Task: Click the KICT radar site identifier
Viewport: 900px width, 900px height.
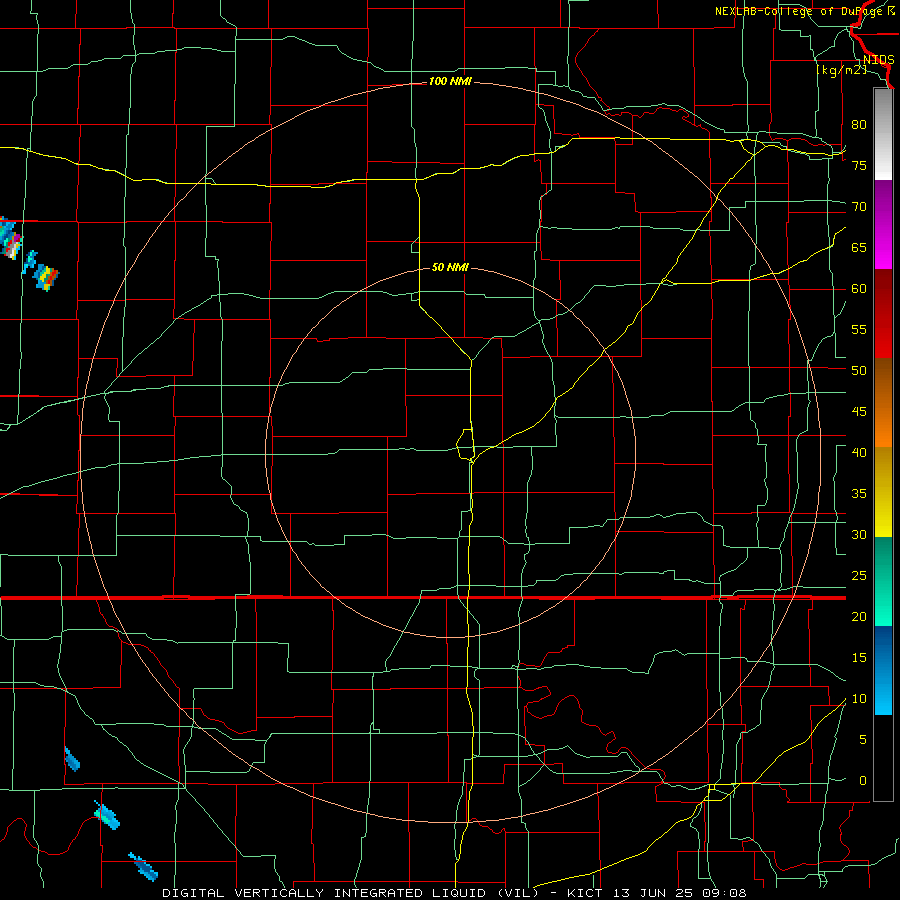Action: [587, 893]
